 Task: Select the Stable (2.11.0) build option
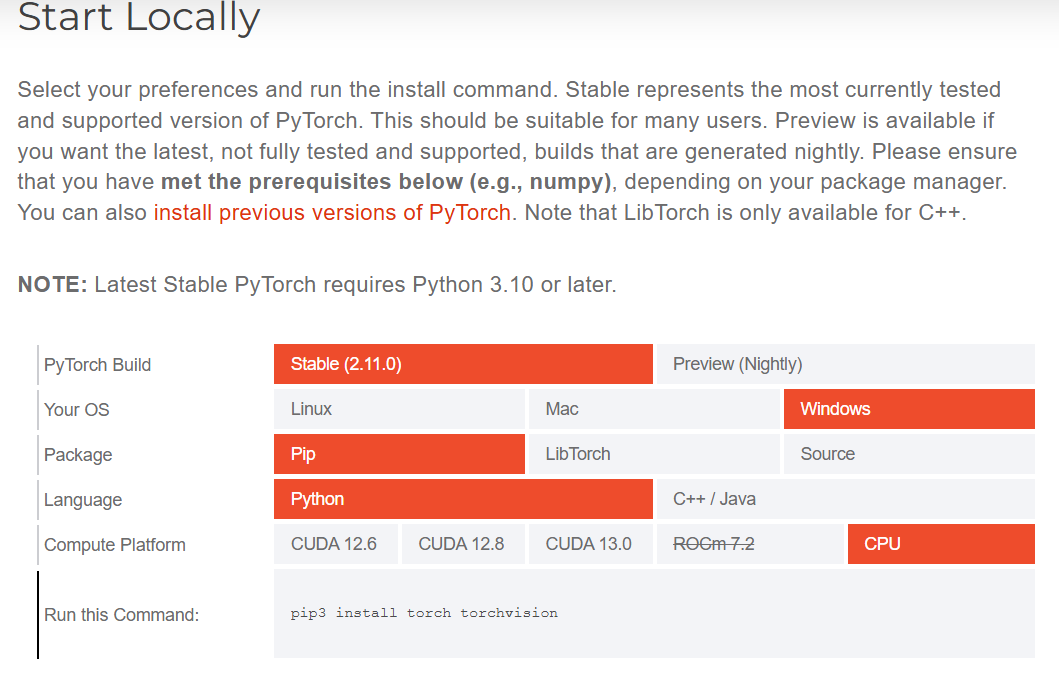(x=462, y=364)
